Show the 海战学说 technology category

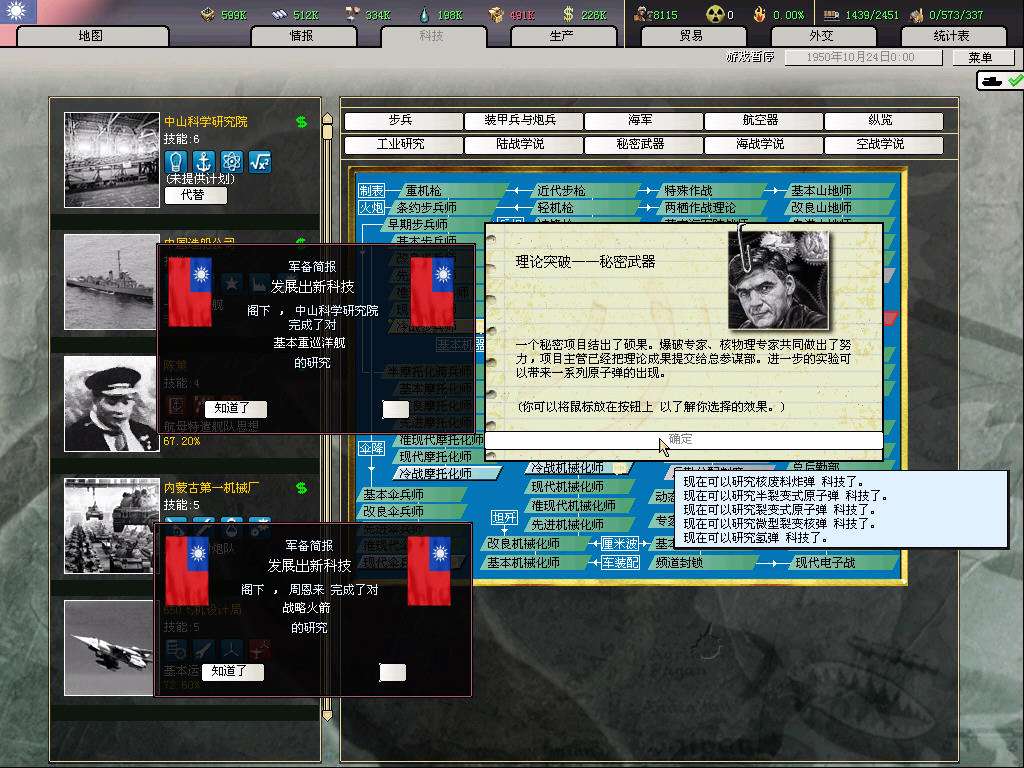point(763,144)
